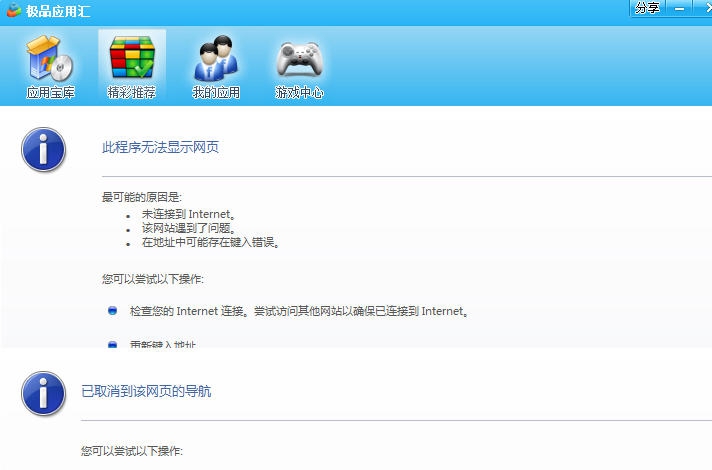Click the 分享 share button
This screenshot has height=470, width=712.
[x=647, y=8]
